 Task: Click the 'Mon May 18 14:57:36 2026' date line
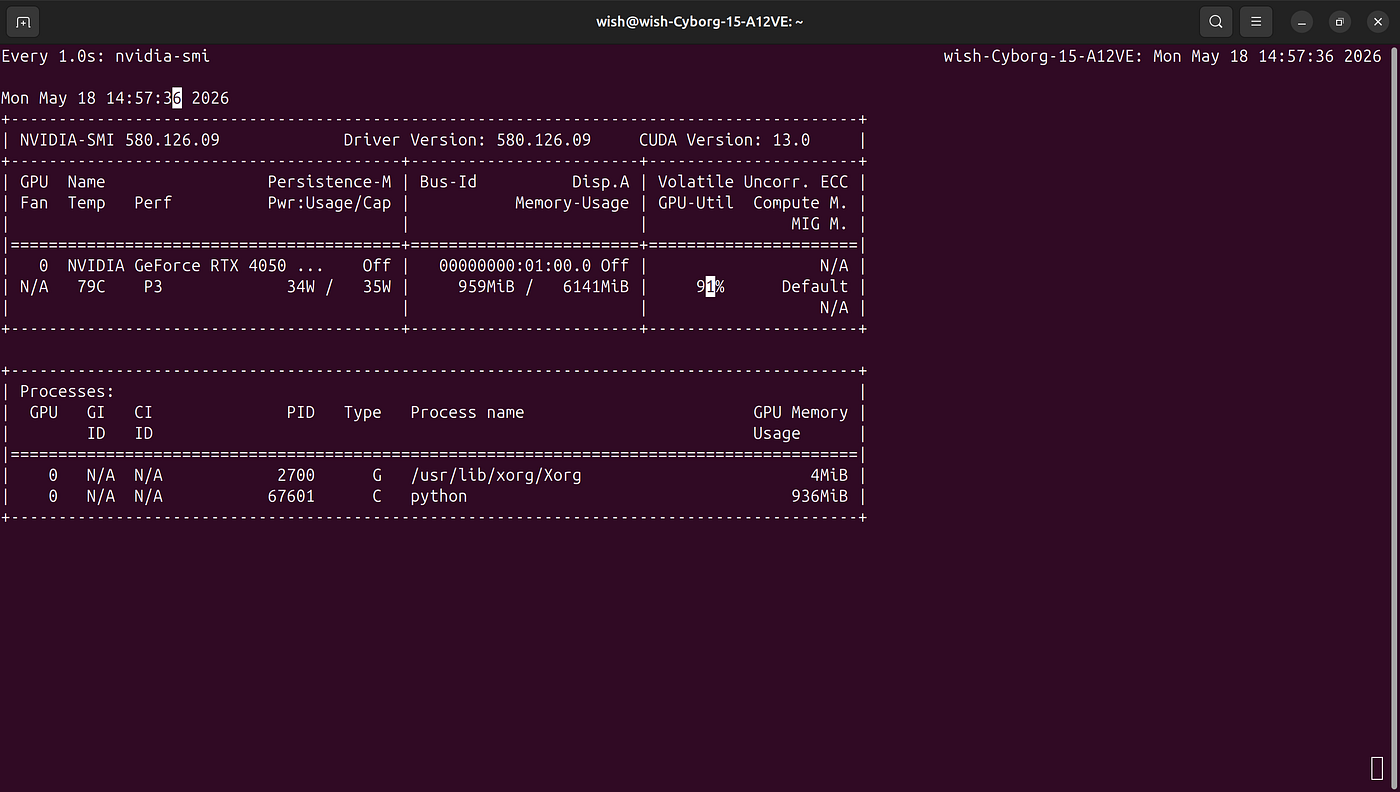[x=115, y=98]
